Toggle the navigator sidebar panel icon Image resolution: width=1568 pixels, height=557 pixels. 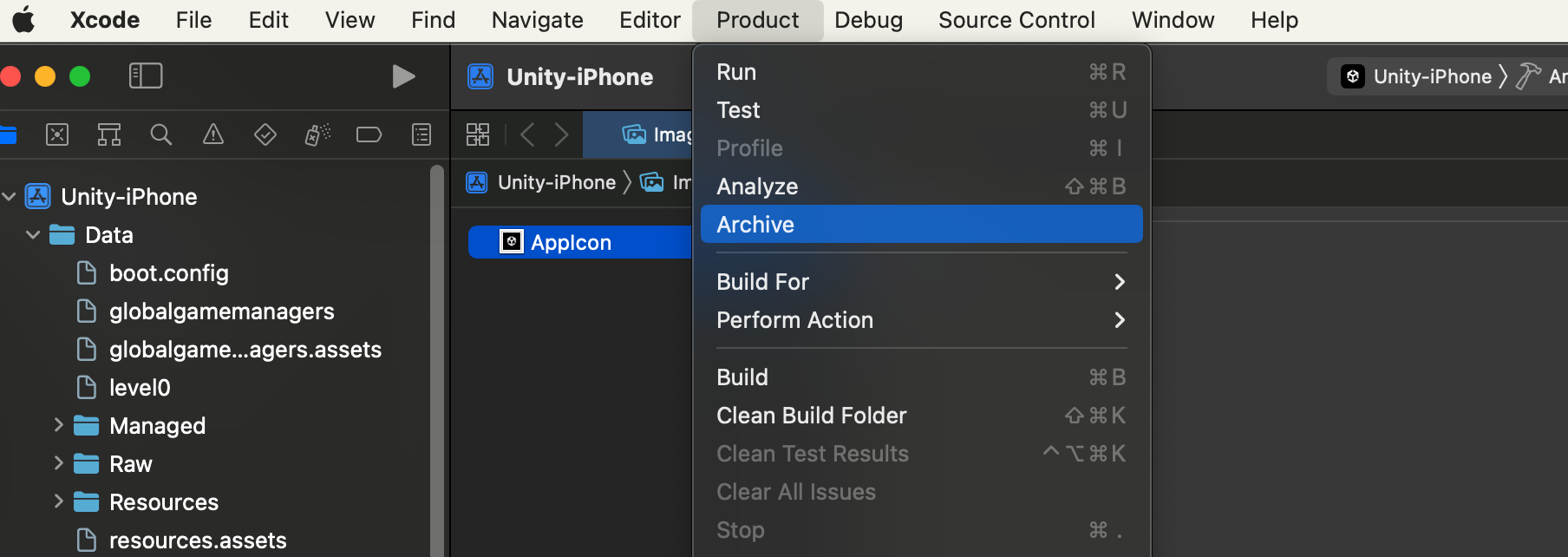tap(146, 76)
